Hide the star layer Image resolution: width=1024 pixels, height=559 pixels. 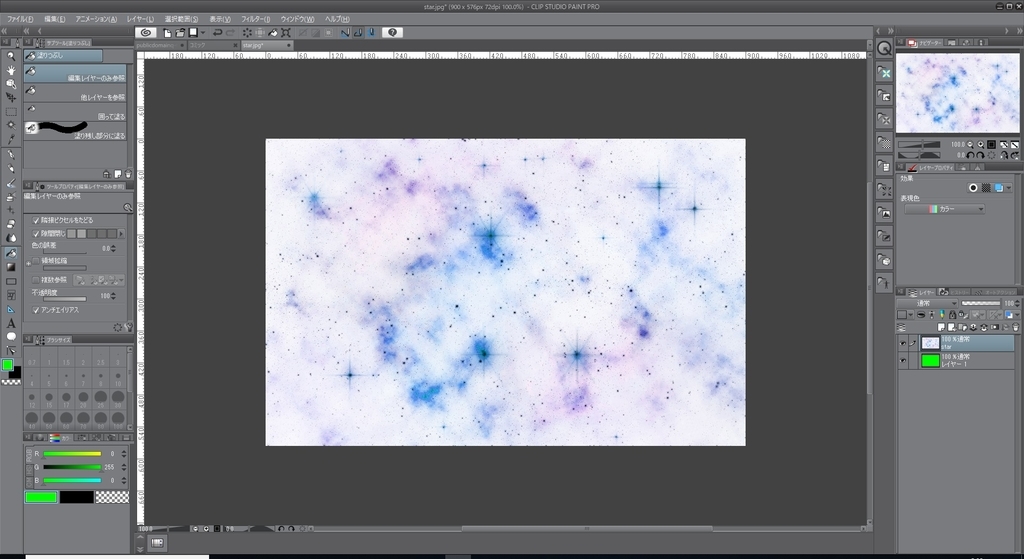click(903, 343)
